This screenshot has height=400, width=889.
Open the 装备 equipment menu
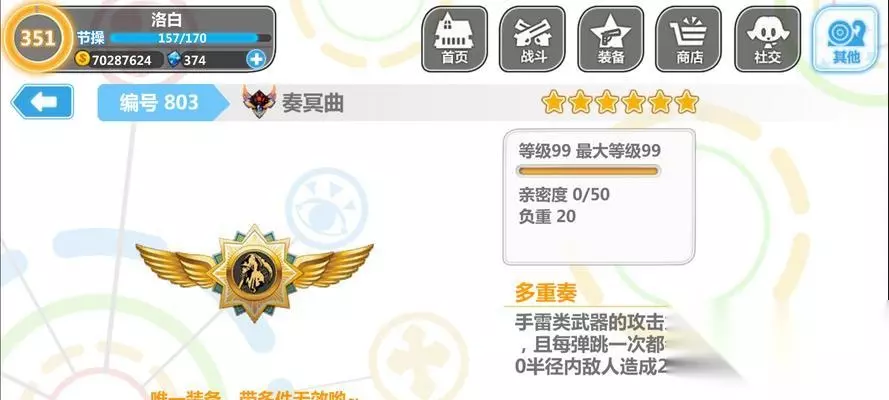pos(611,39)
